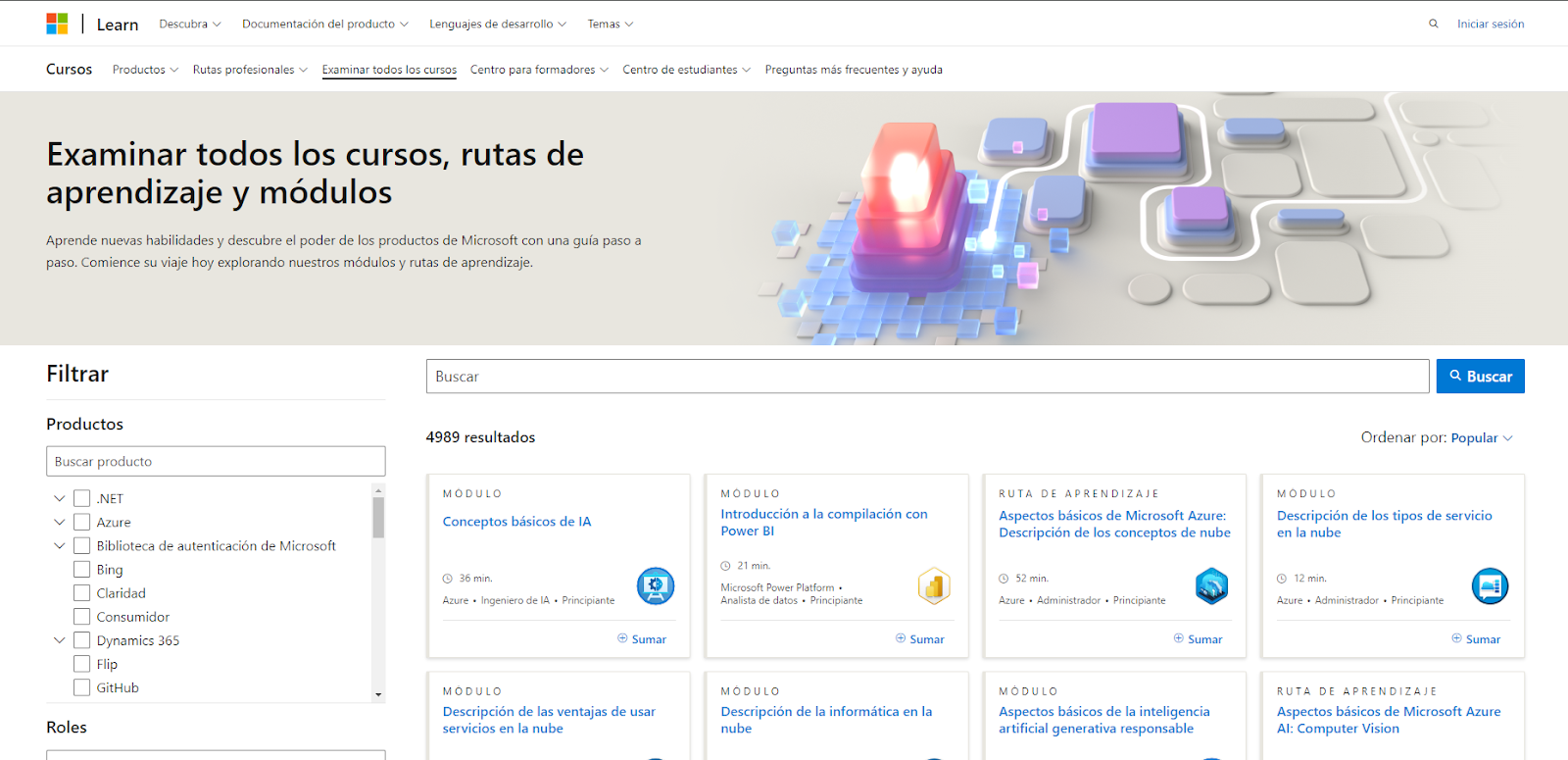Expand the Dynamics 365 product tree
The width and height of the screenshot is (1568, 760).
pyautogui.click(x=60, y=640)
